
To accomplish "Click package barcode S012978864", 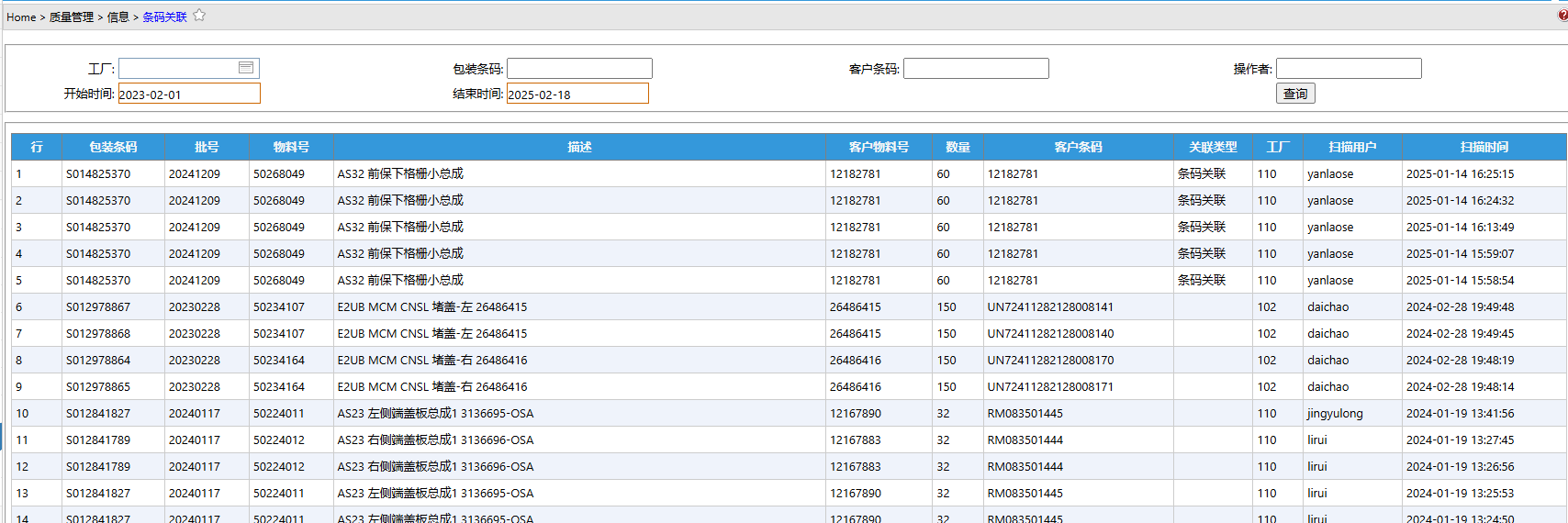I will tap(98, 361).
